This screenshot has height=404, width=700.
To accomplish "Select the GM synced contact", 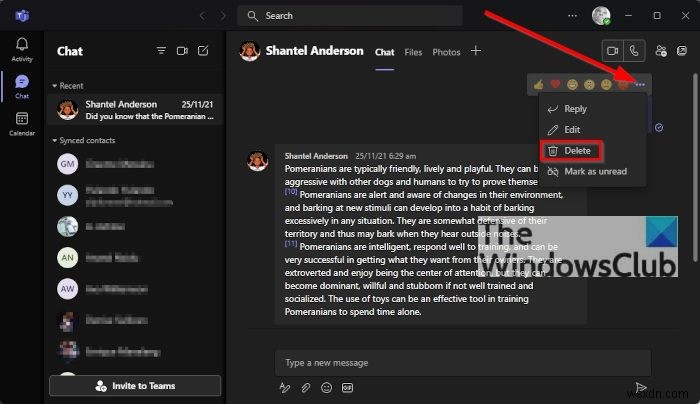I will (x=135, y=164).
